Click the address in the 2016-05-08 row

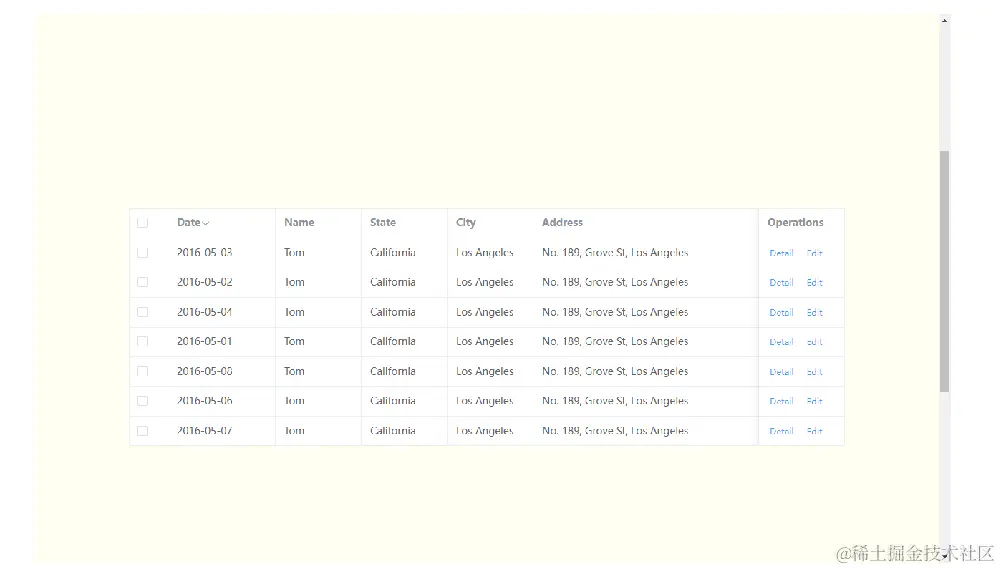pyautogui.click(x=615, y=371)
